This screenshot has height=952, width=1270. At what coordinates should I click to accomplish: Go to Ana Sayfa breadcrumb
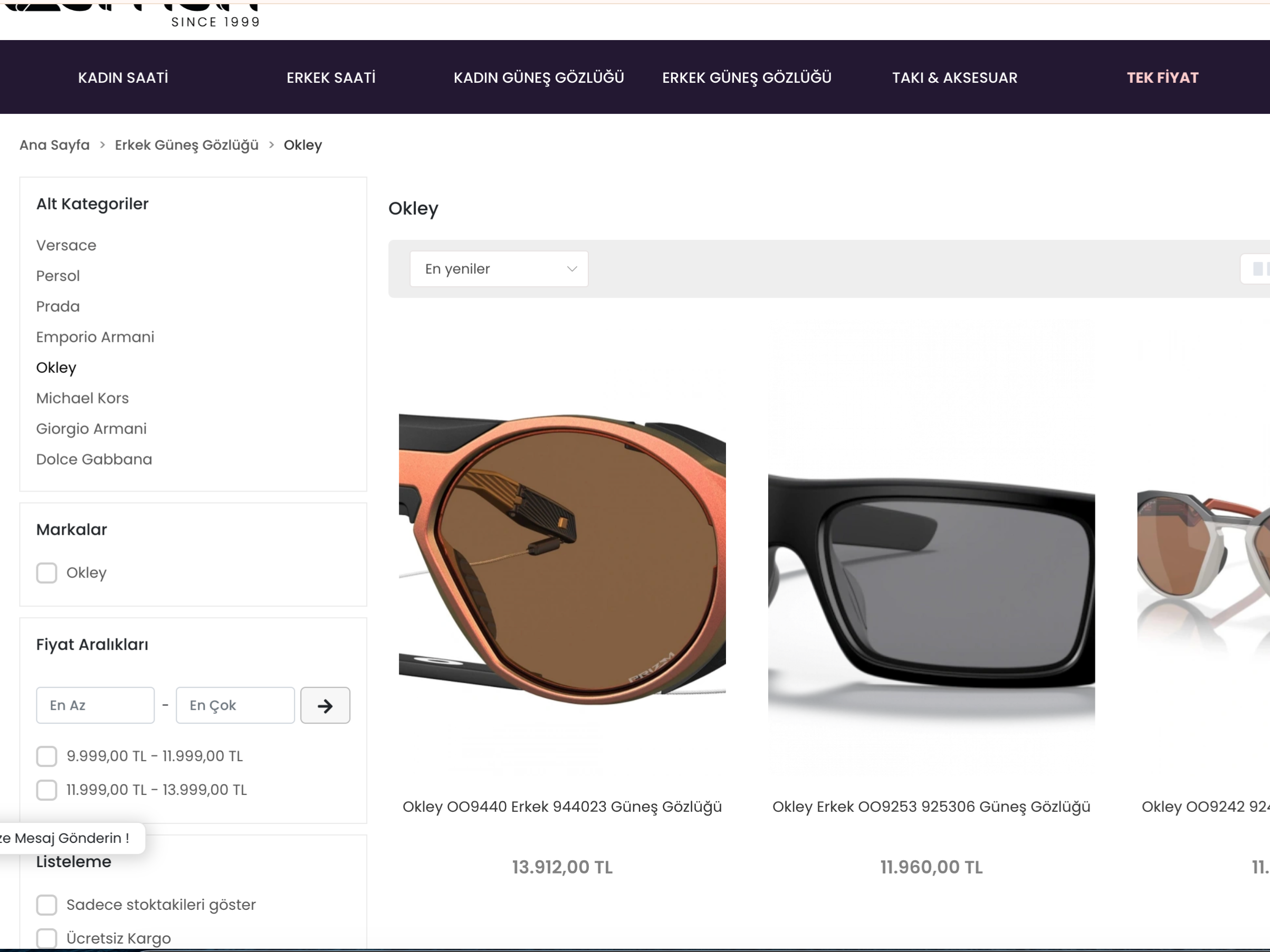pyautogui.click(x=54, y=145)
